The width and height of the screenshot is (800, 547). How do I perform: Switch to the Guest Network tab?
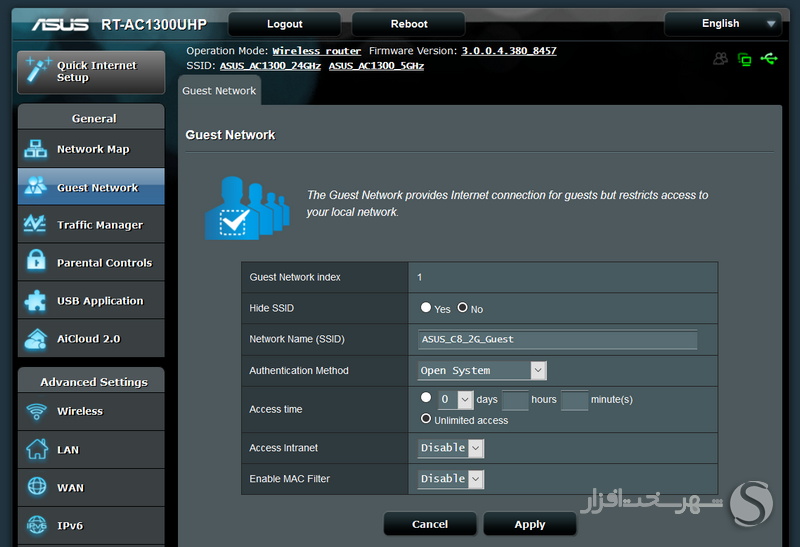pyautogui.click(x=219, y=91)
